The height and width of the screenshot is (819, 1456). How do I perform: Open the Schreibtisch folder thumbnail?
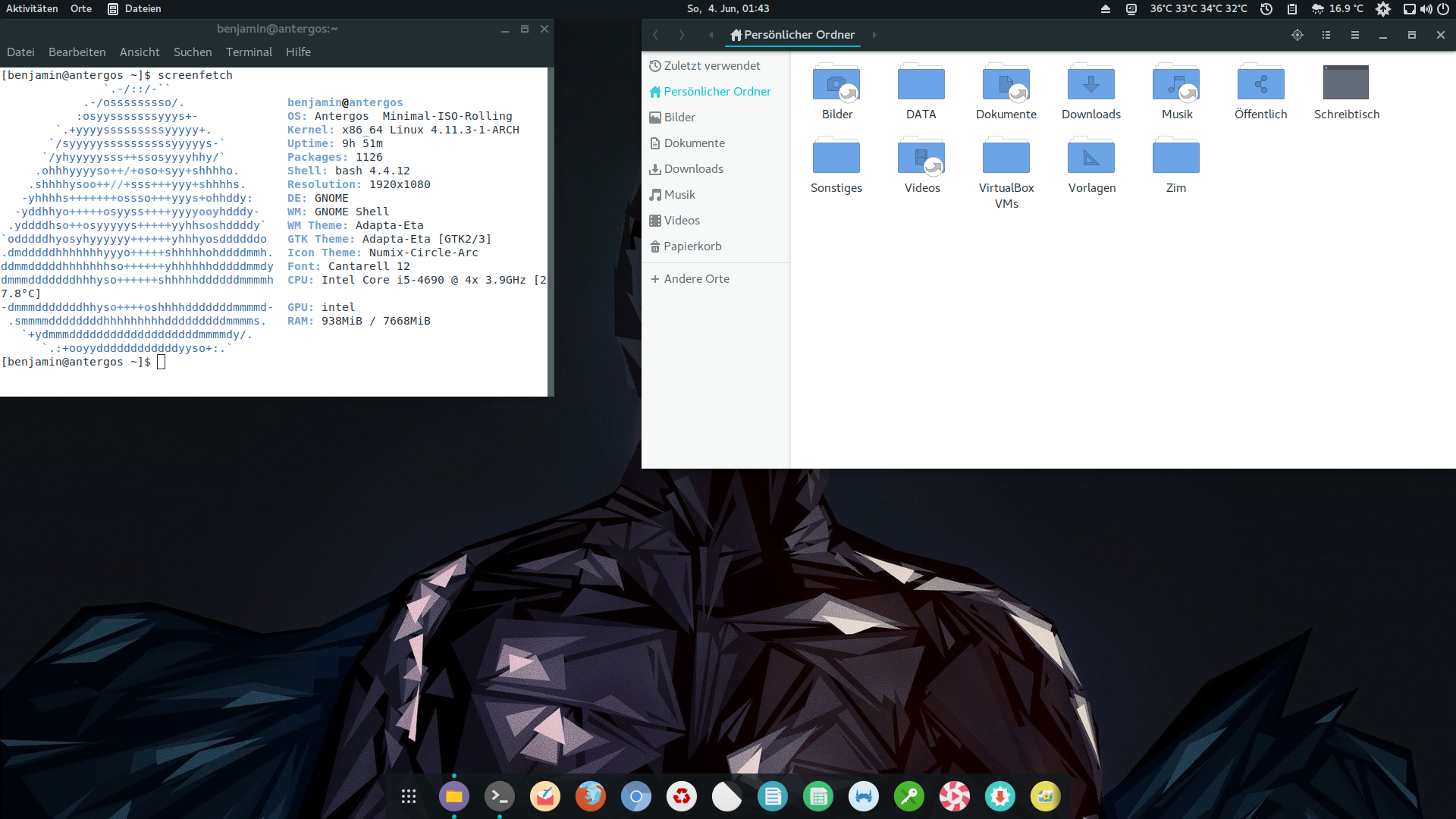1346,83
